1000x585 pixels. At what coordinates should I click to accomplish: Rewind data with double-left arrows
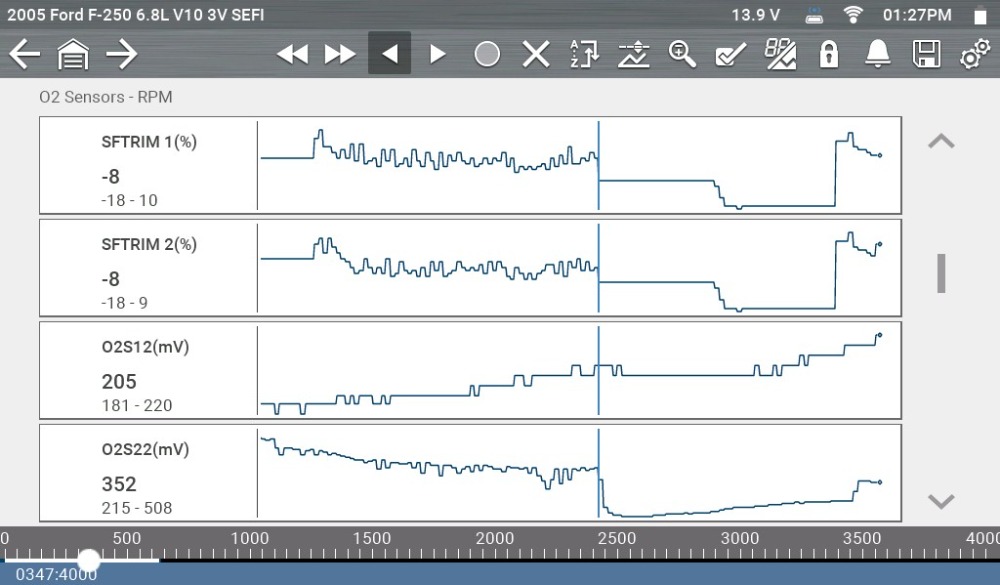coord(292,54)
